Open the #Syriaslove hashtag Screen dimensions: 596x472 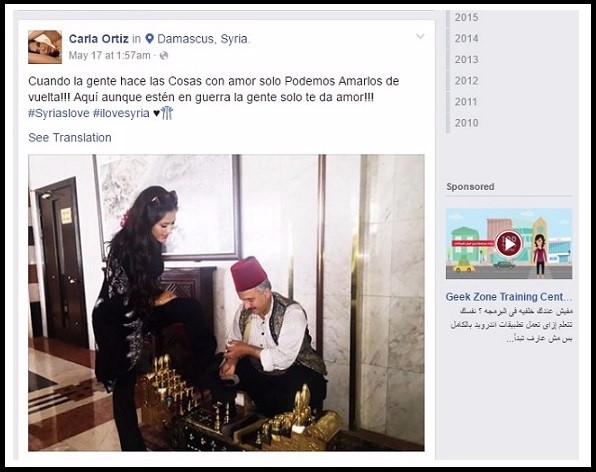coord(59,113)
